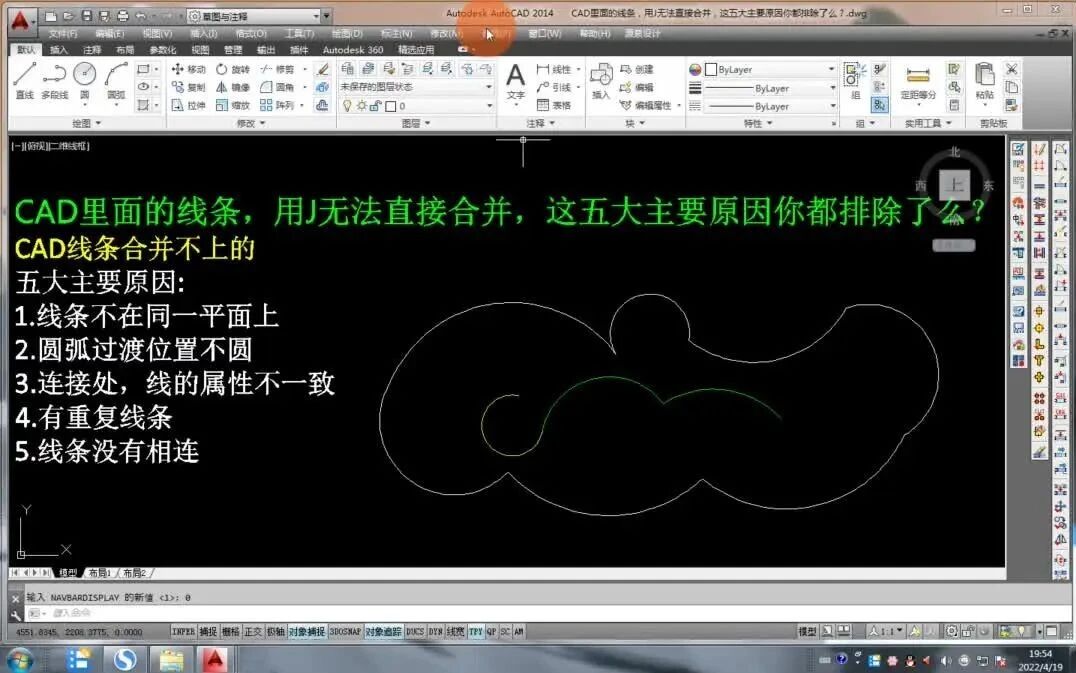
Task: Click the scissors Cut icon in 剪贴板
Action: 1011,69
